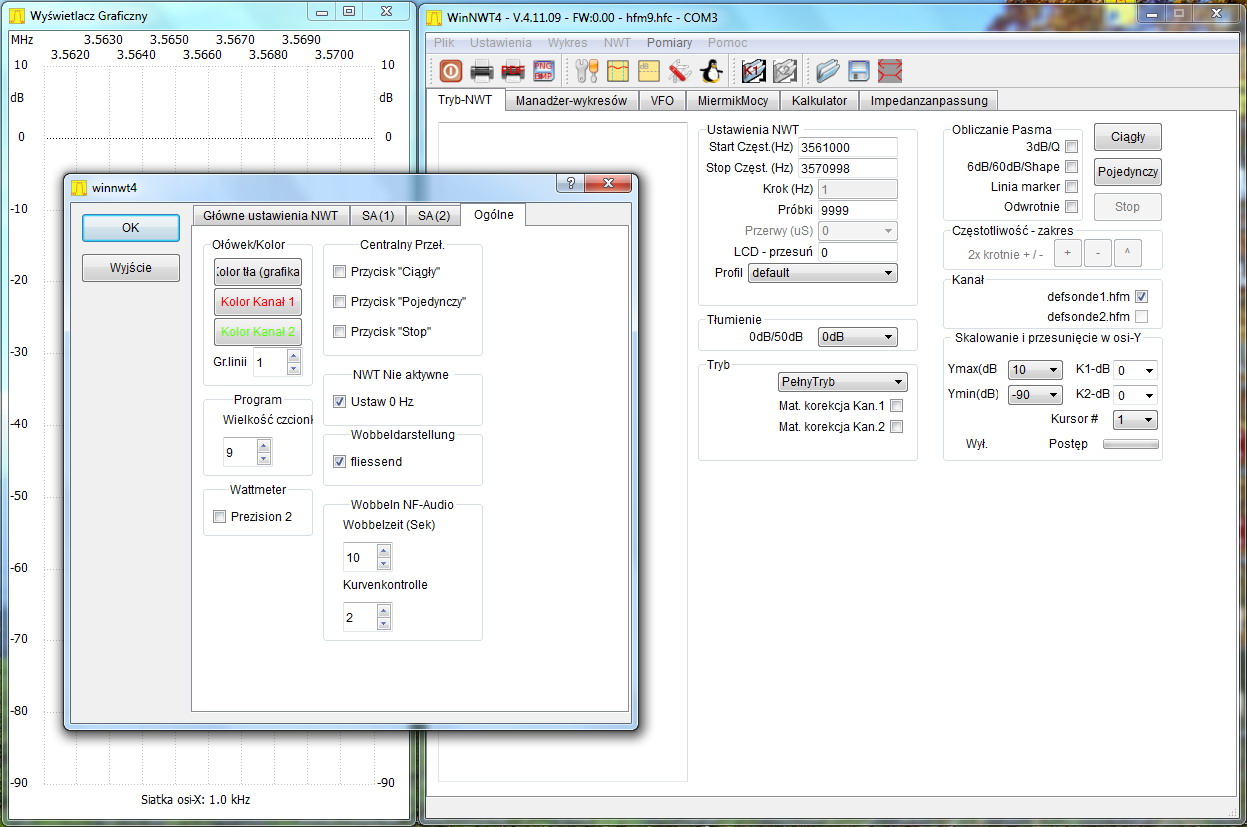
Task: Click the blue floppy disk save icon
Action: coord(858,71)
